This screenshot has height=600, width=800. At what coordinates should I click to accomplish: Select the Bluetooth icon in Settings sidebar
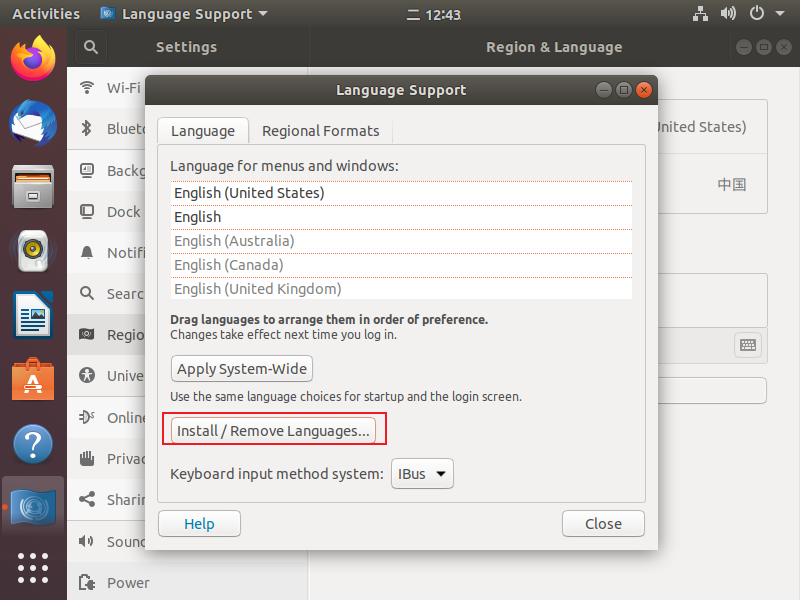click(x=87, y=128)
